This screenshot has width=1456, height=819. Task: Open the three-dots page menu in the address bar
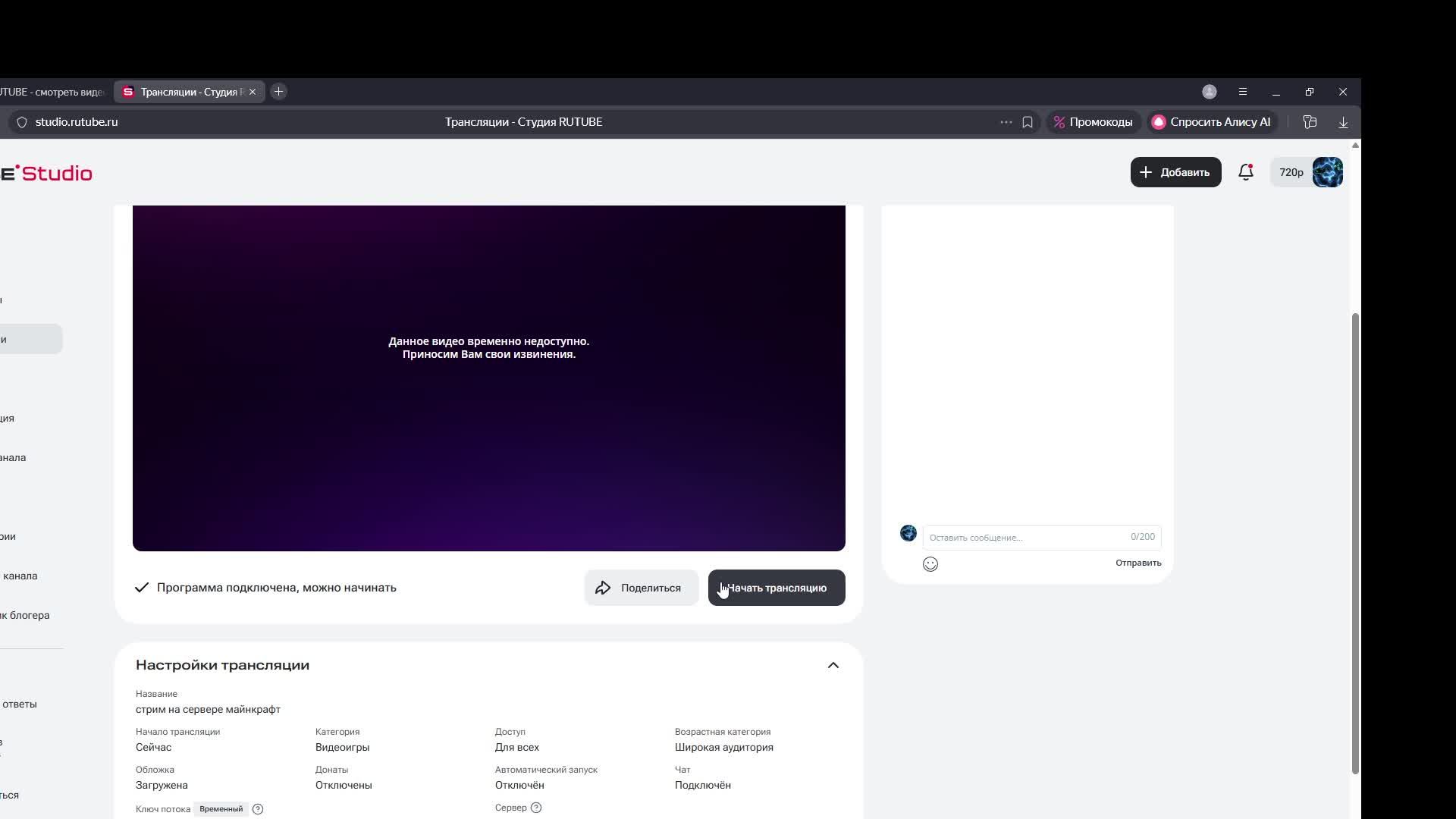coord(1006,122)
